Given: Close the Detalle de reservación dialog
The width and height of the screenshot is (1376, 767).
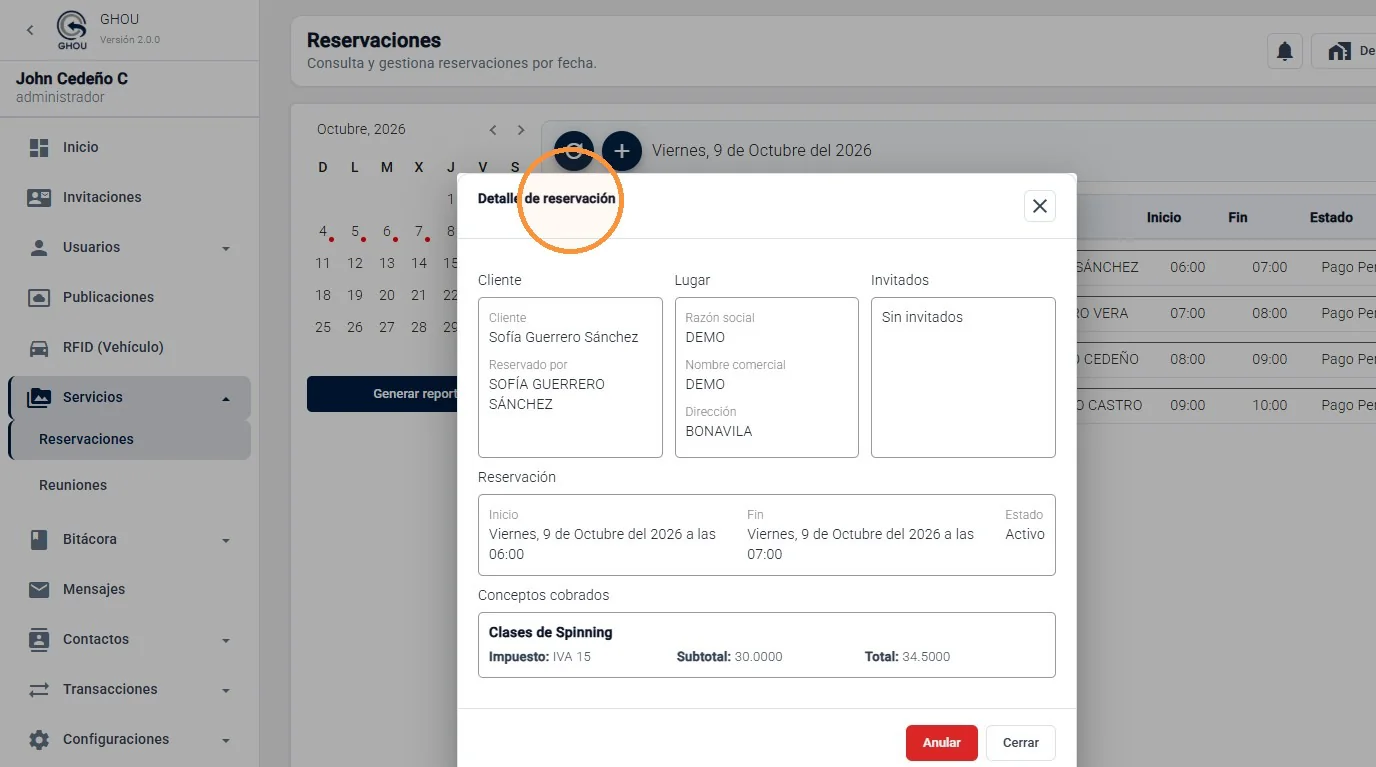Looking at the screenshot, I should click(1040, 206).
